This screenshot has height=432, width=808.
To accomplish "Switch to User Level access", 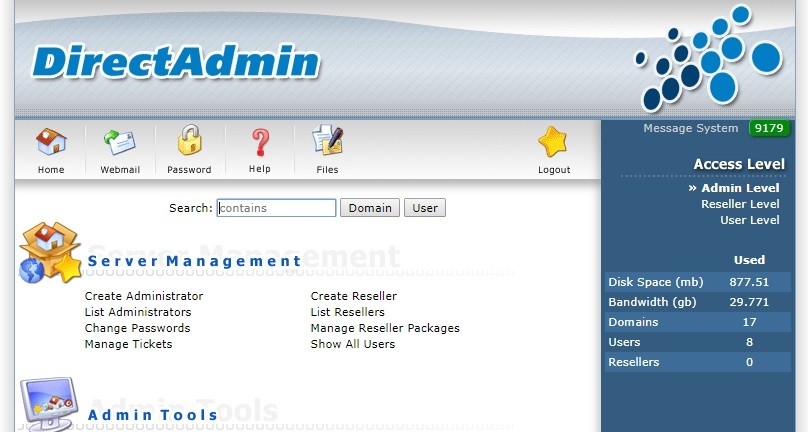I will point(750,220).
